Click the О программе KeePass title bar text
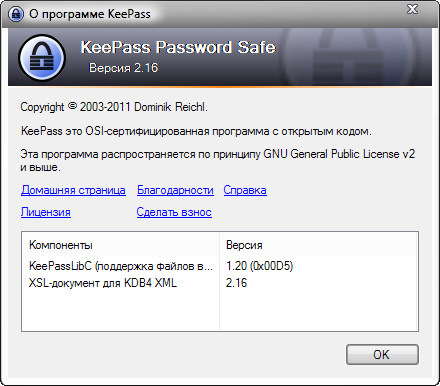 point(90,14)
